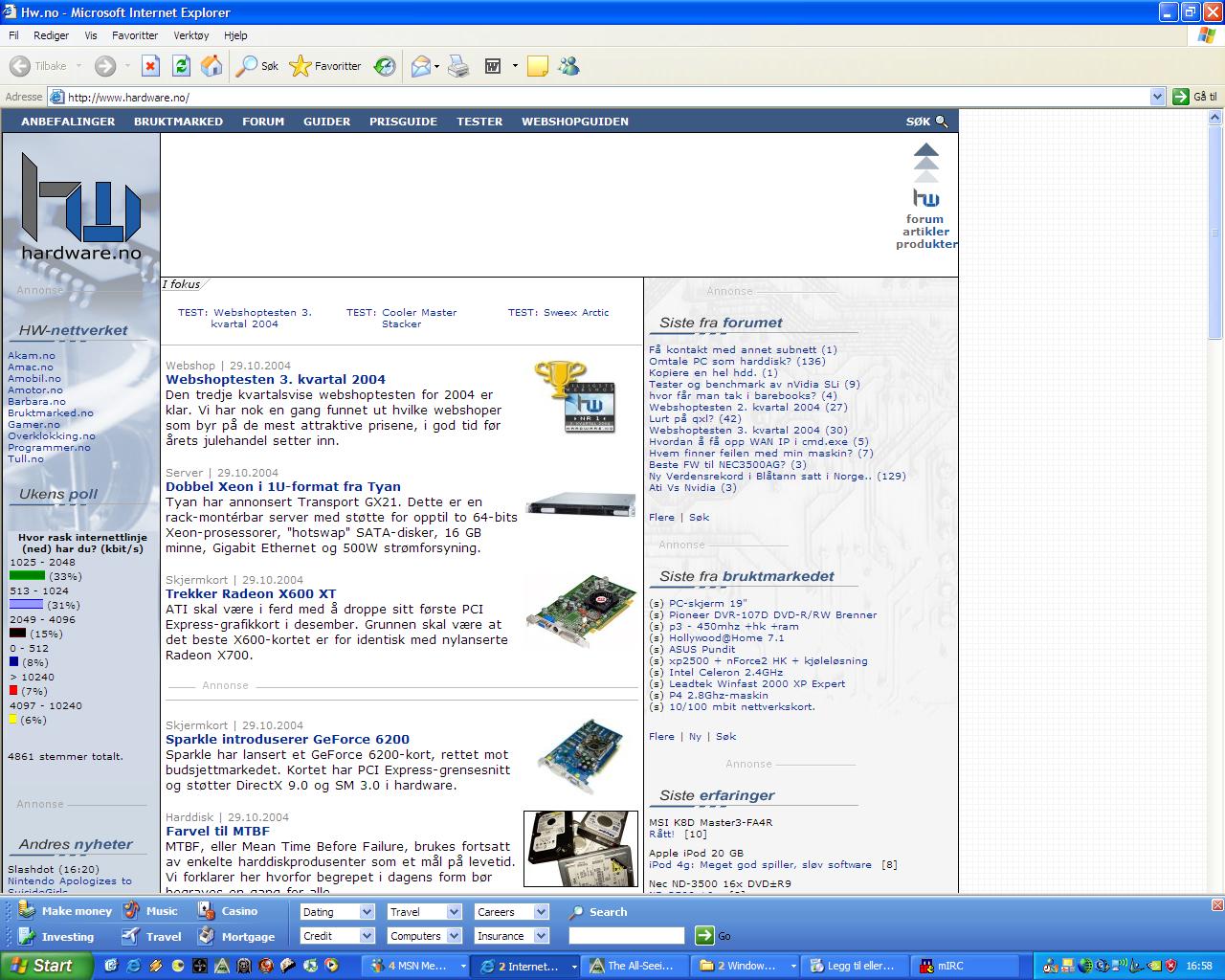Click the hardware.no logo

pyautogui.click(x=81, y=206)
